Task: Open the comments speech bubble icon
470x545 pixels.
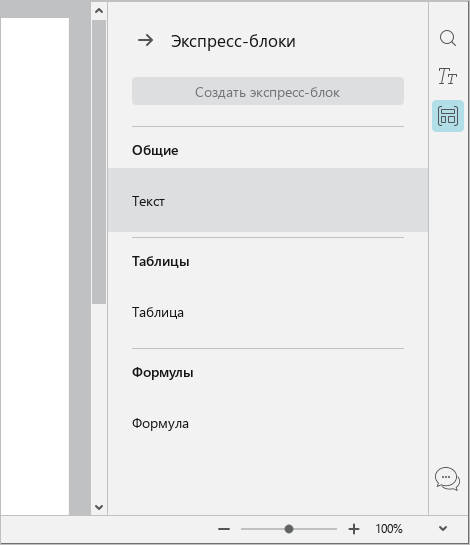Action: click(447, 479)
